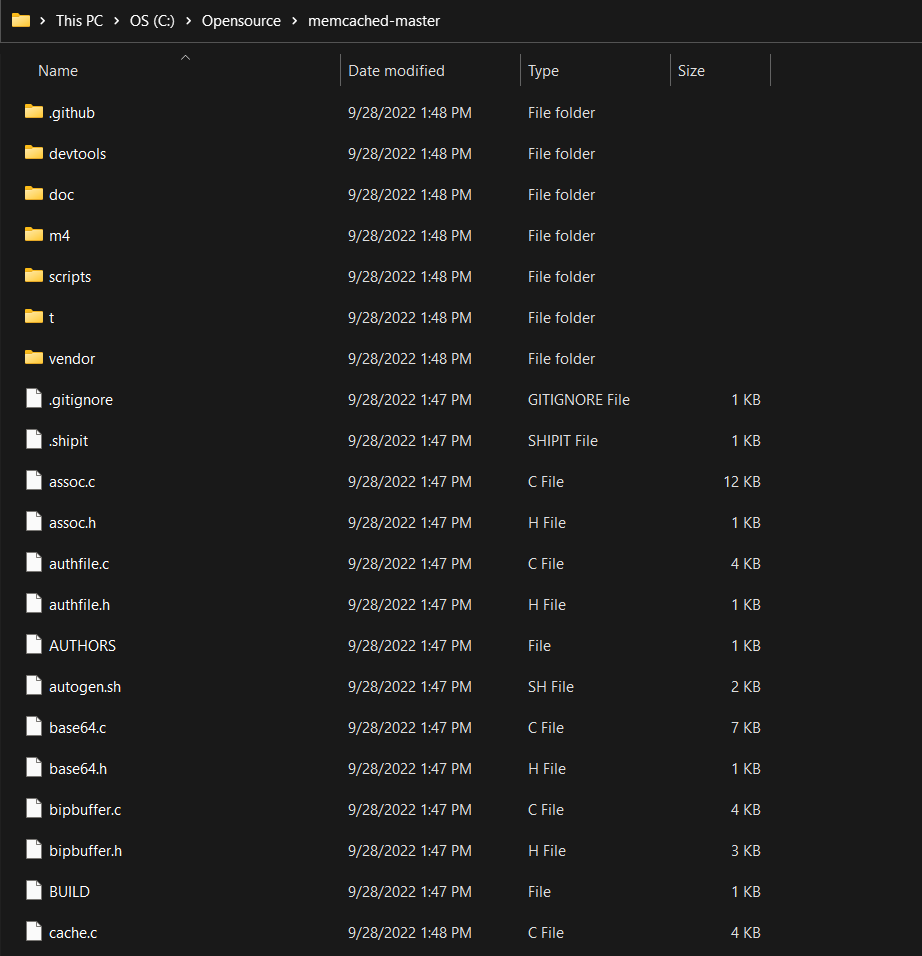Sort files by Date modified column
Viewport: 922px width, 956px height.
[x=396, y=71]
